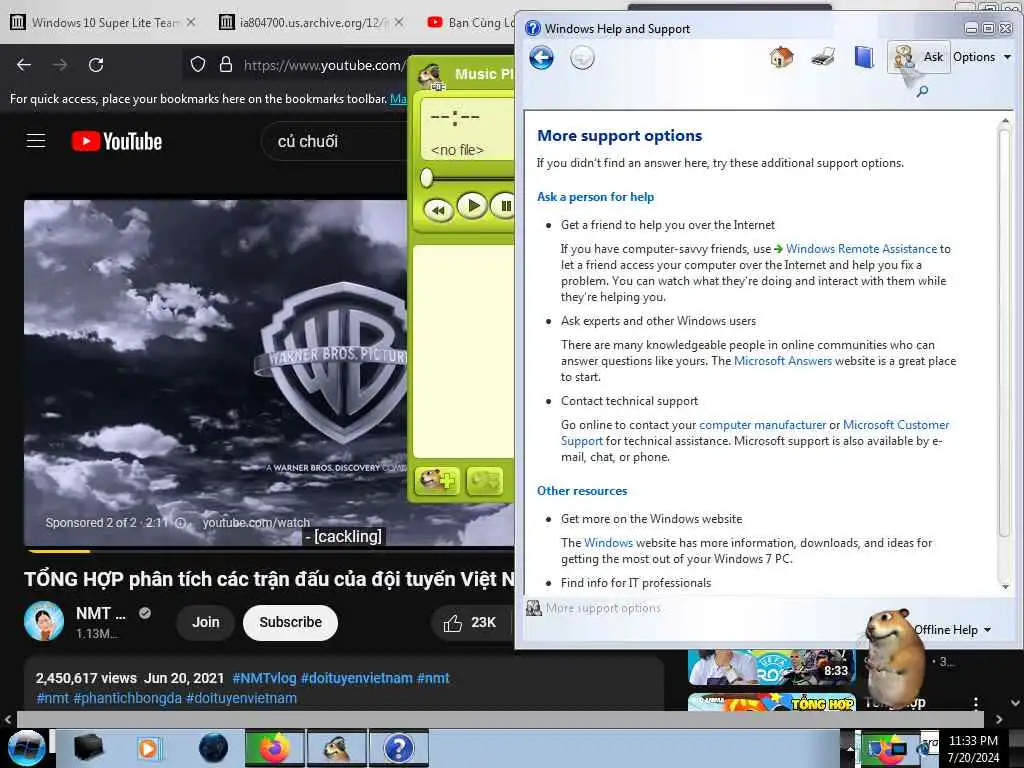Open the Windows Start menu
Image resolution: width=1024 pixels, height=768 pixels.
coord(26,748)
